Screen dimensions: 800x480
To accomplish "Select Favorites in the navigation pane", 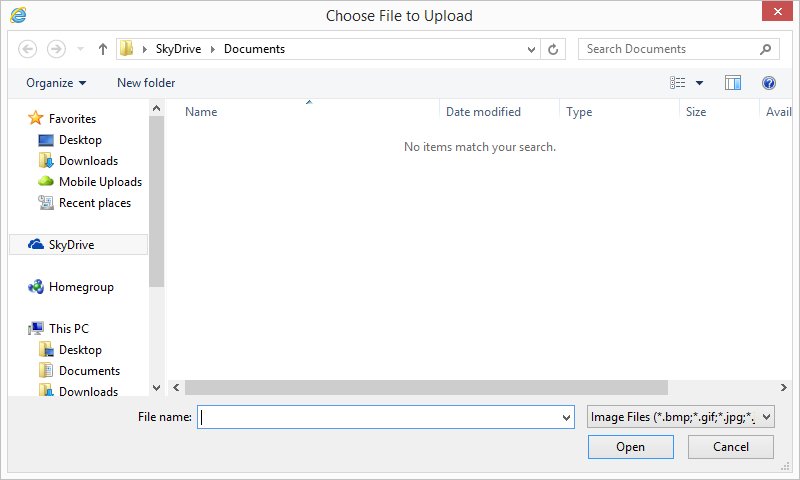I will tap(72, 118).
